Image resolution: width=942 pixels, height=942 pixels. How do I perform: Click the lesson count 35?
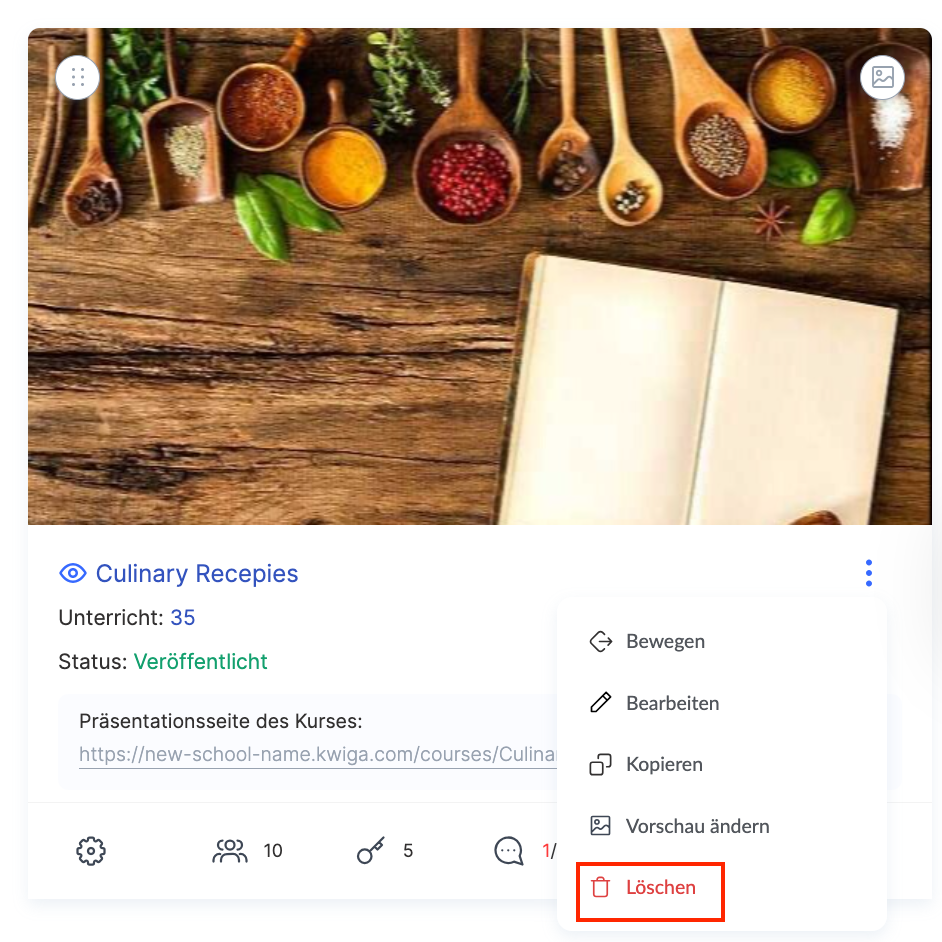183,618
